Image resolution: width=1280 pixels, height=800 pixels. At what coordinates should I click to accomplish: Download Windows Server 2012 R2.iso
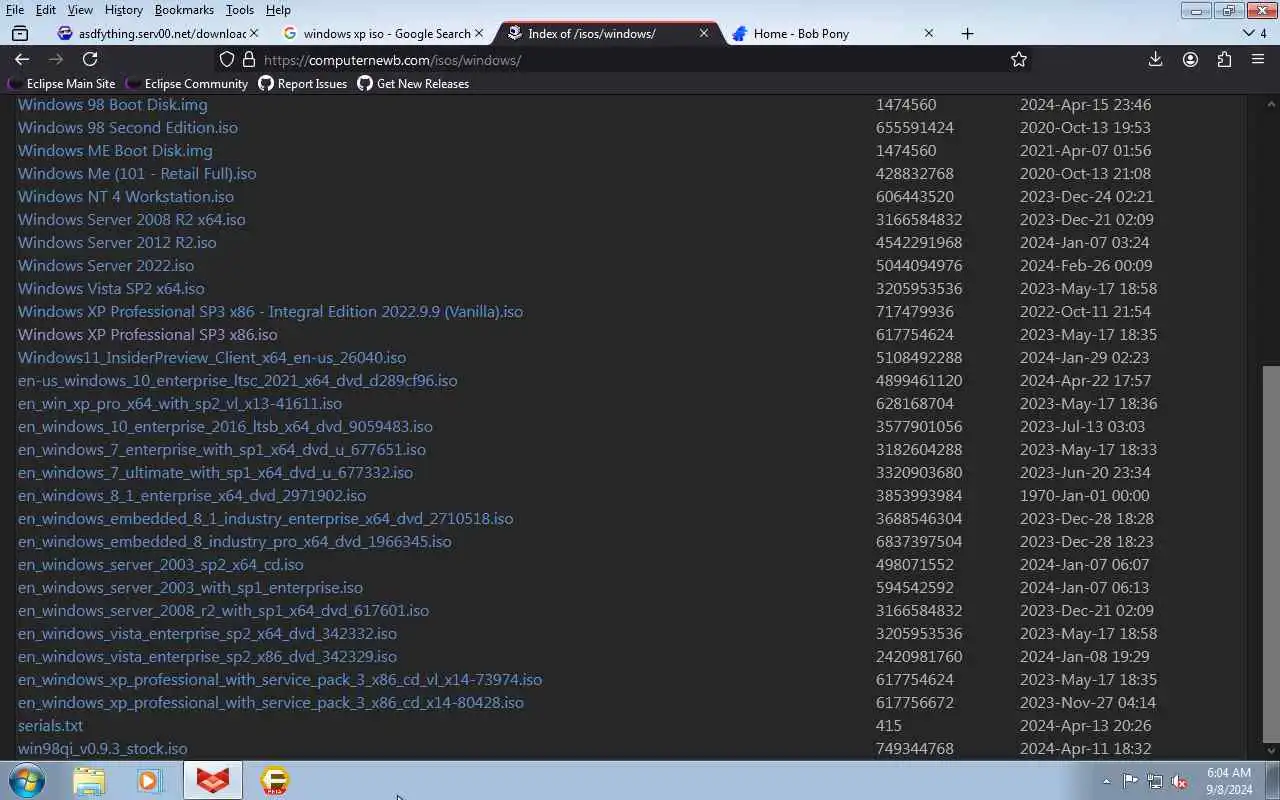[117, 242]
